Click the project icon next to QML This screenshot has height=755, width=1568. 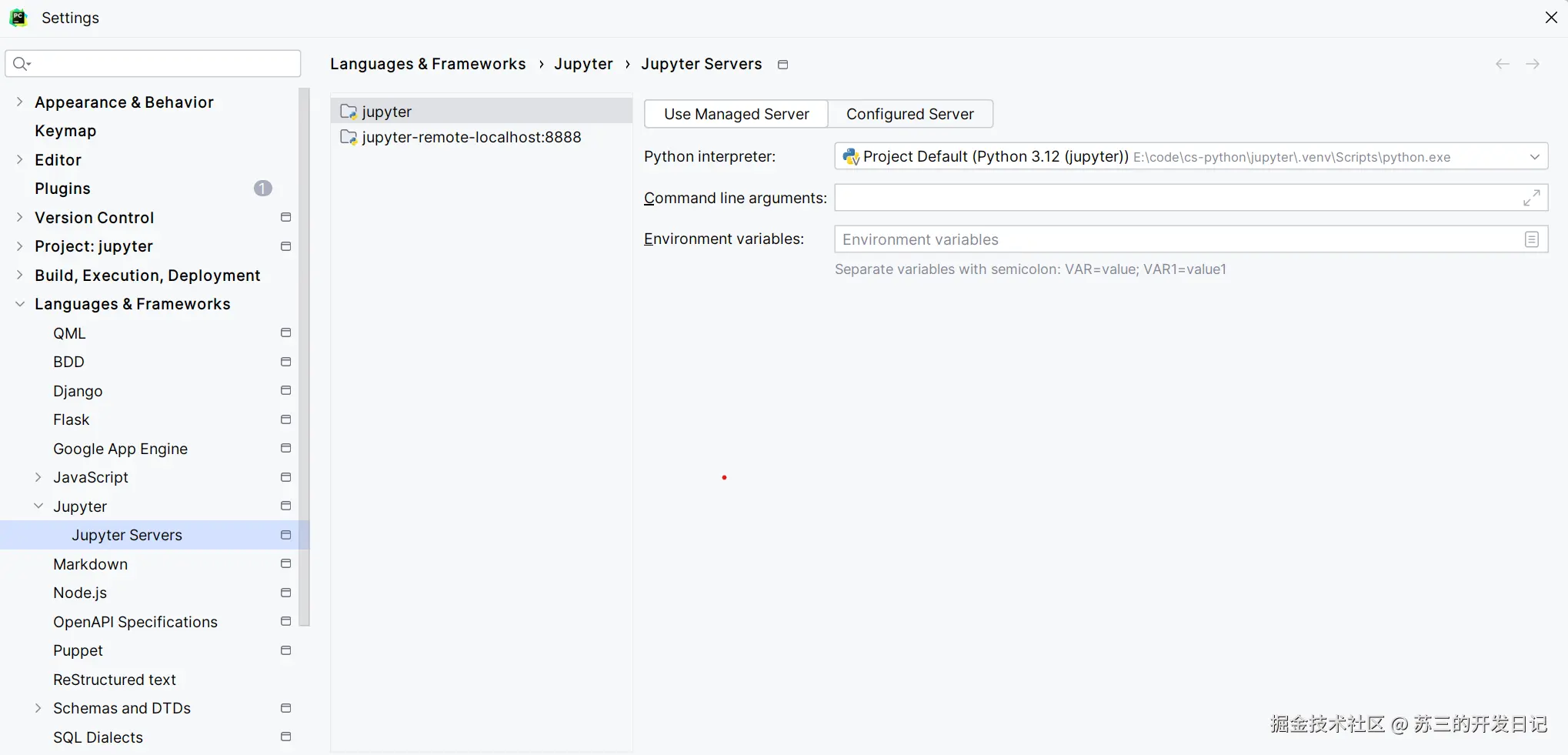(286, 333)
